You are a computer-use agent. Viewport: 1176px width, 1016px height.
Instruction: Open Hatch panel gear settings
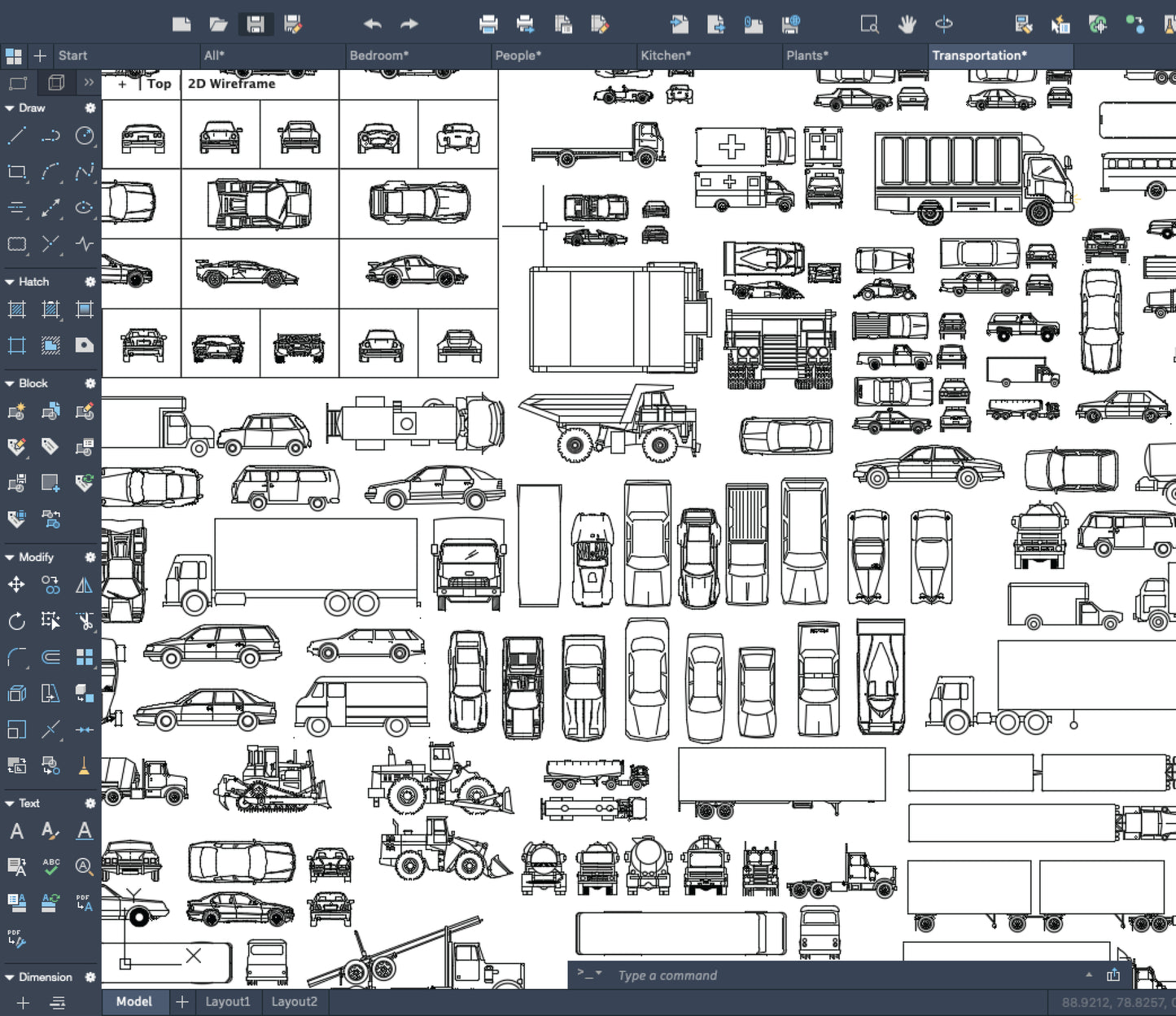point(90,282)
